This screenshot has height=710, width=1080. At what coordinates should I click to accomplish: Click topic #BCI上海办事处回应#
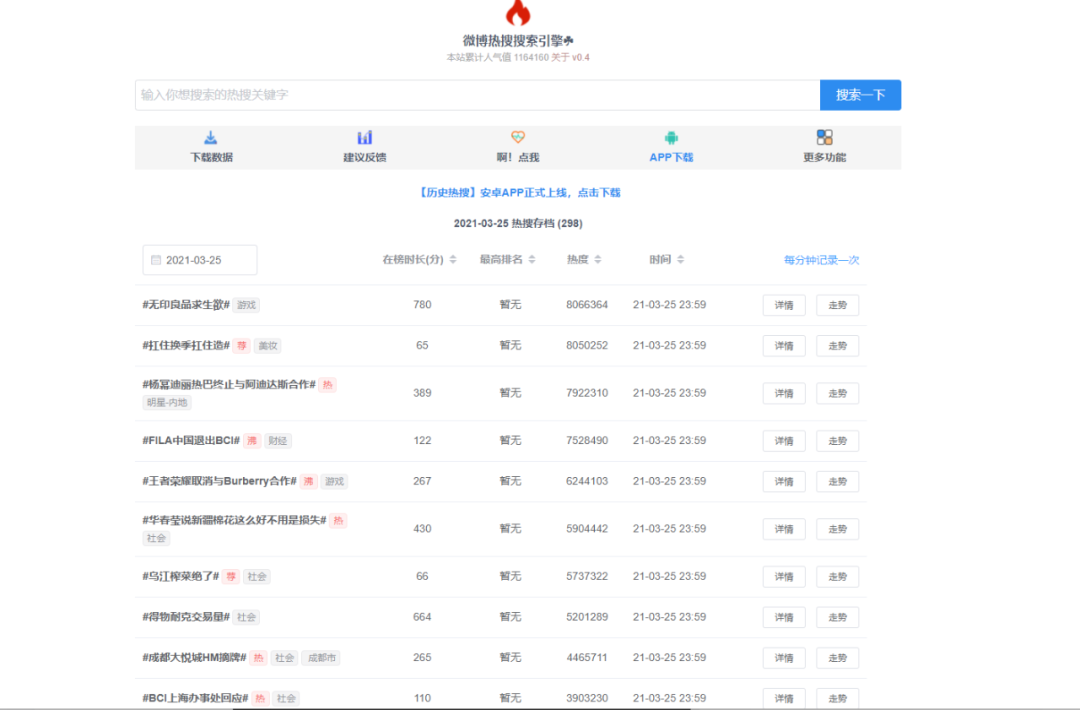coord(195,698)
